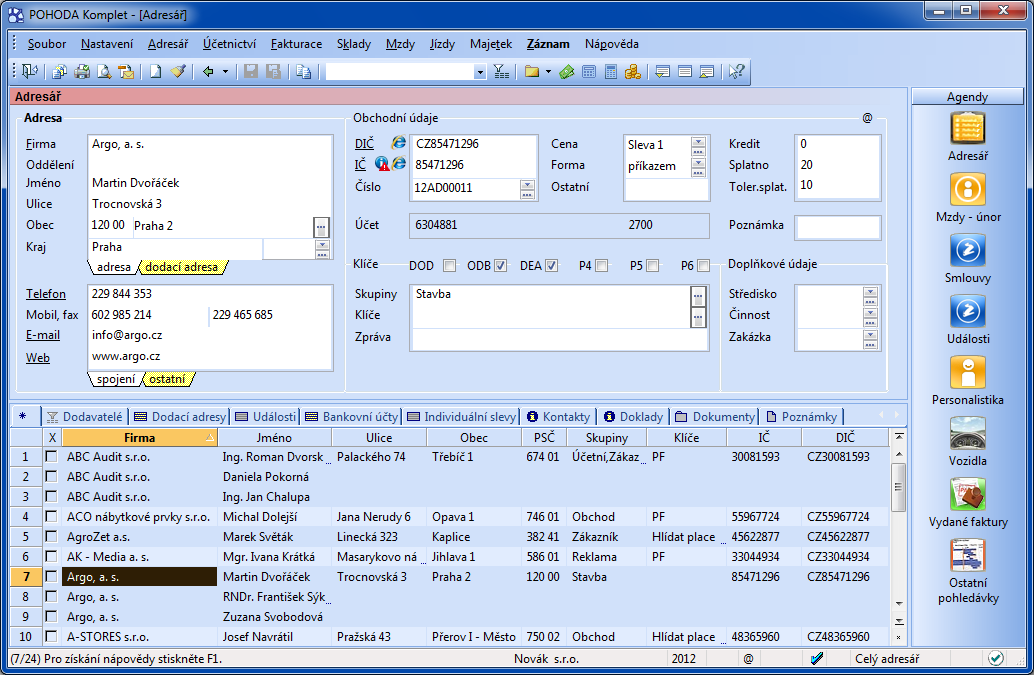Image resolution: width=1034 pixels, height=675 pixels.
Task: Switch to the Dodavatelé tab
Action: [x=85, y=417]
